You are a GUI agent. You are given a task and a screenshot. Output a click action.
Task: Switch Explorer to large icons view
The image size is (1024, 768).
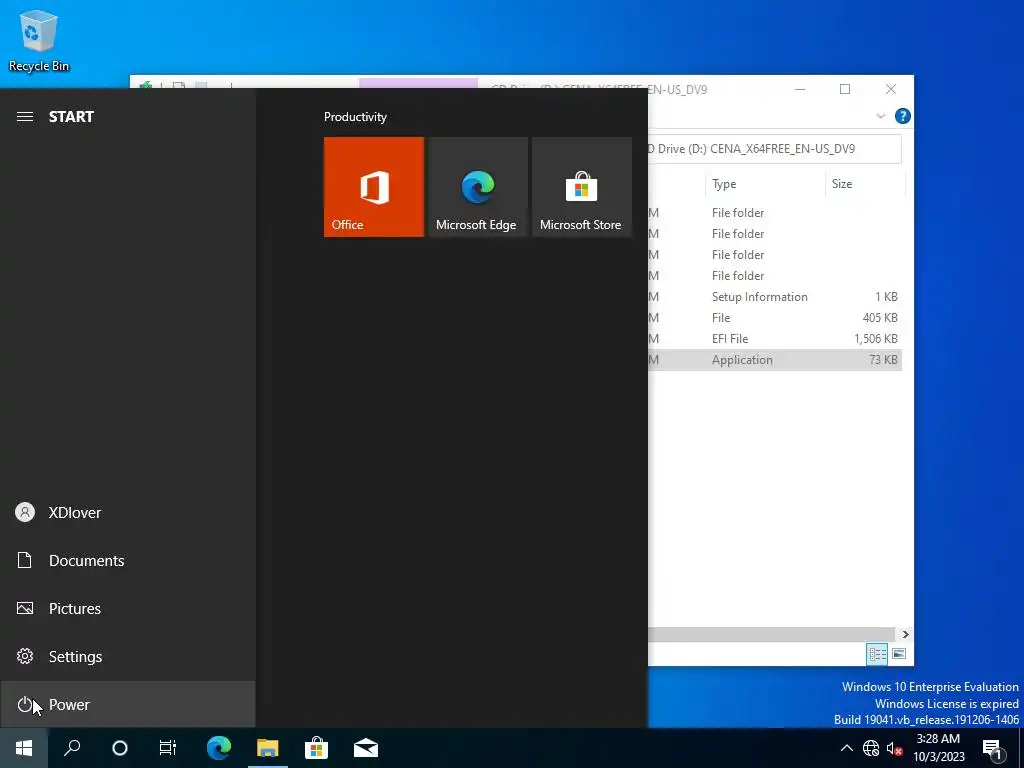click(899, 654)
